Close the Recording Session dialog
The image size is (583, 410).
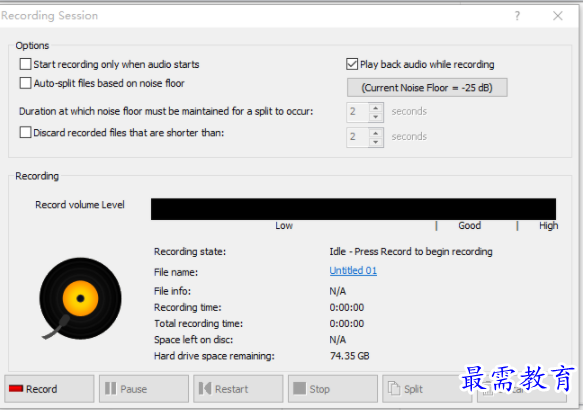558,16
